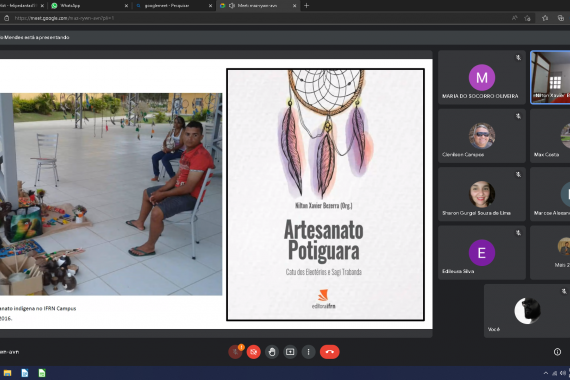Close the Meet browser tab
This screenshot has width=570, height=380.
(x=294, y=5)
